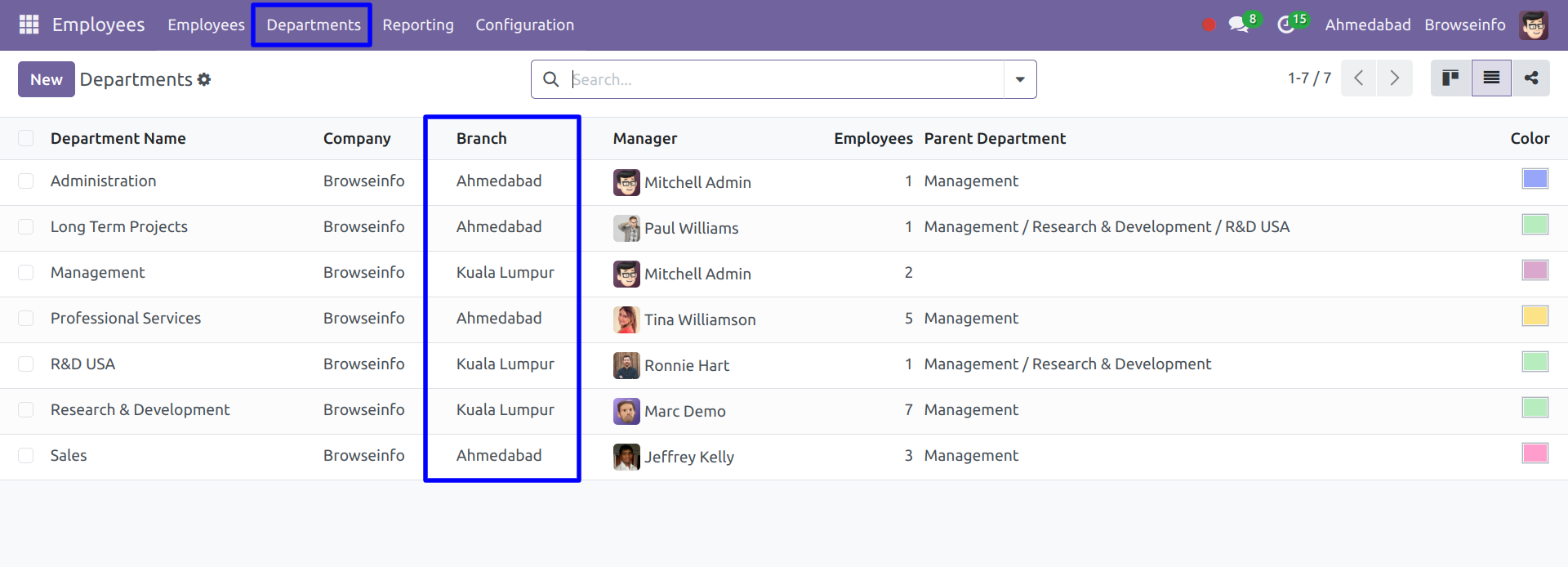Open the Reporting menu

point(417,25)
